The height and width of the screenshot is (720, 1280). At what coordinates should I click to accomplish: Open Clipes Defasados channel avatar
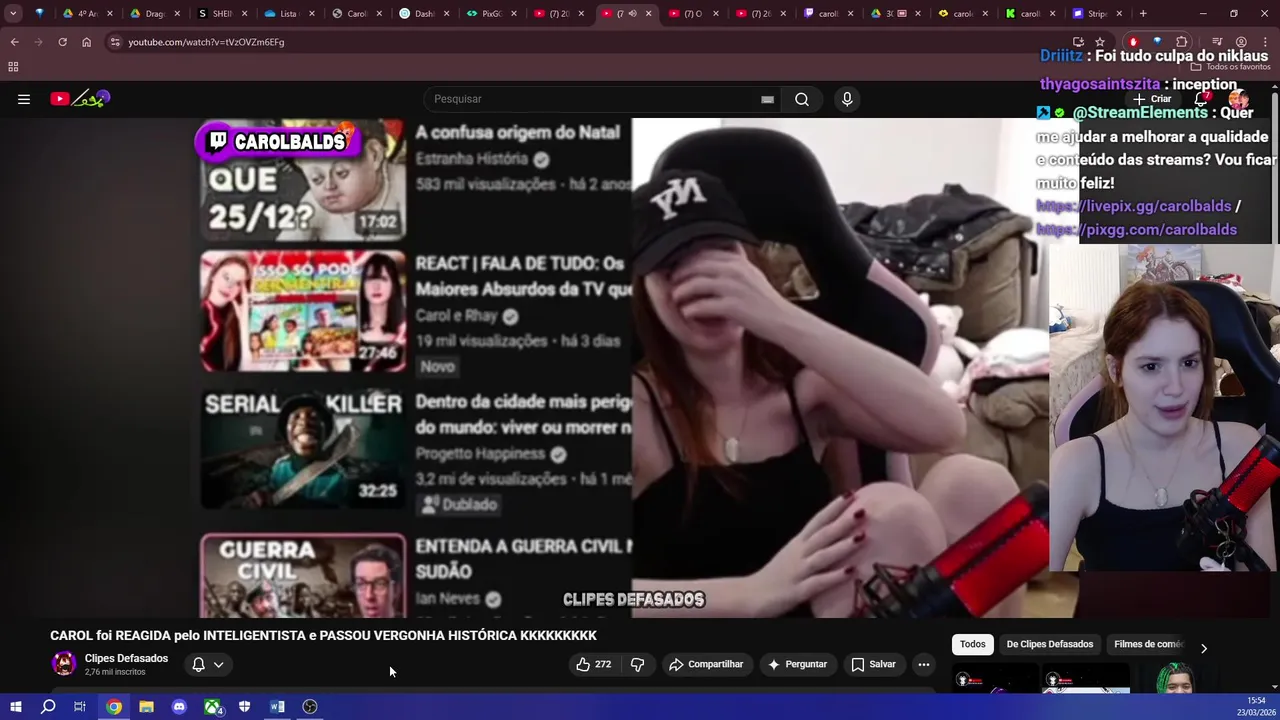(64, 664)
